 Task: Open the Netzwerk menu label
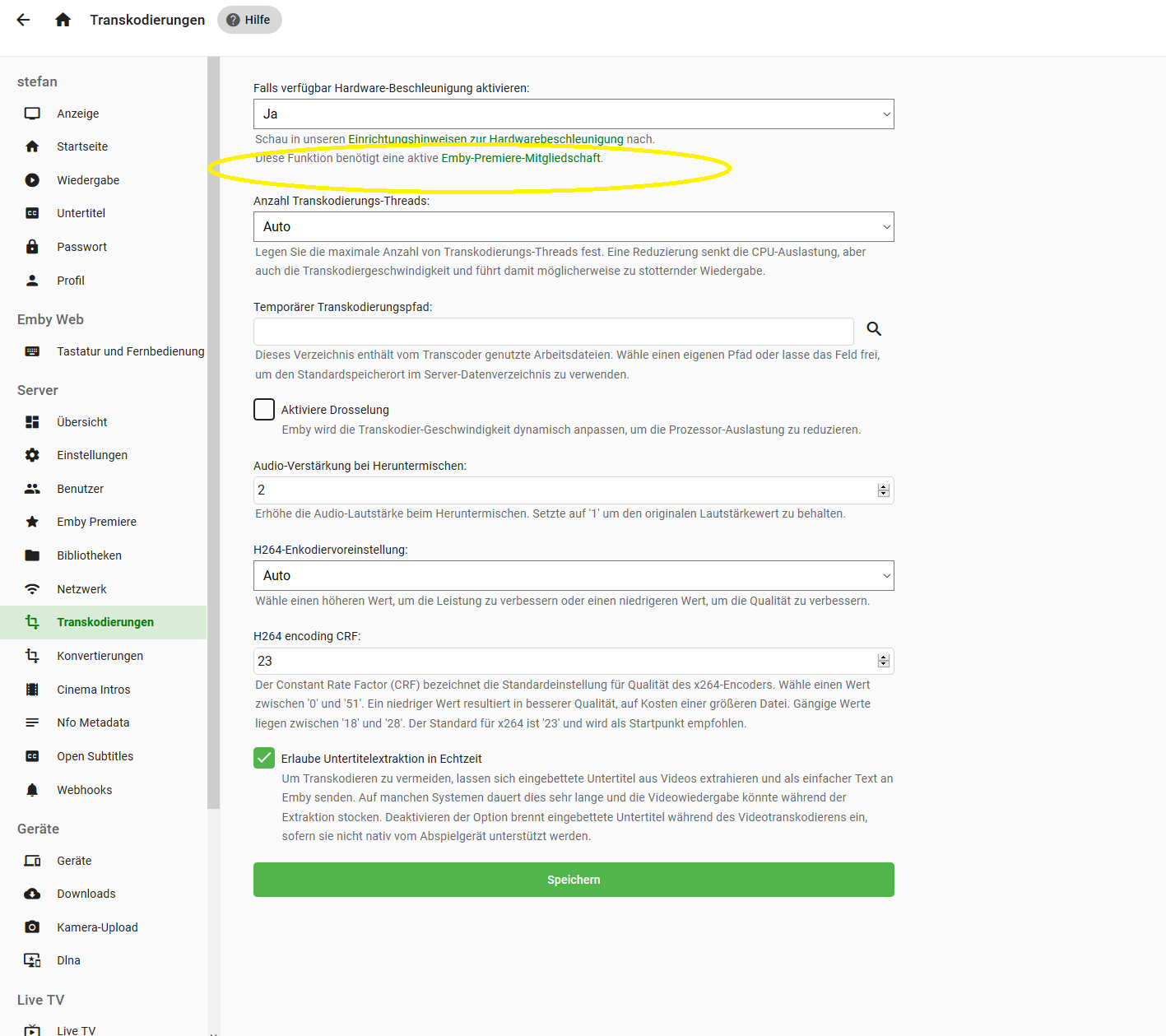81,589
